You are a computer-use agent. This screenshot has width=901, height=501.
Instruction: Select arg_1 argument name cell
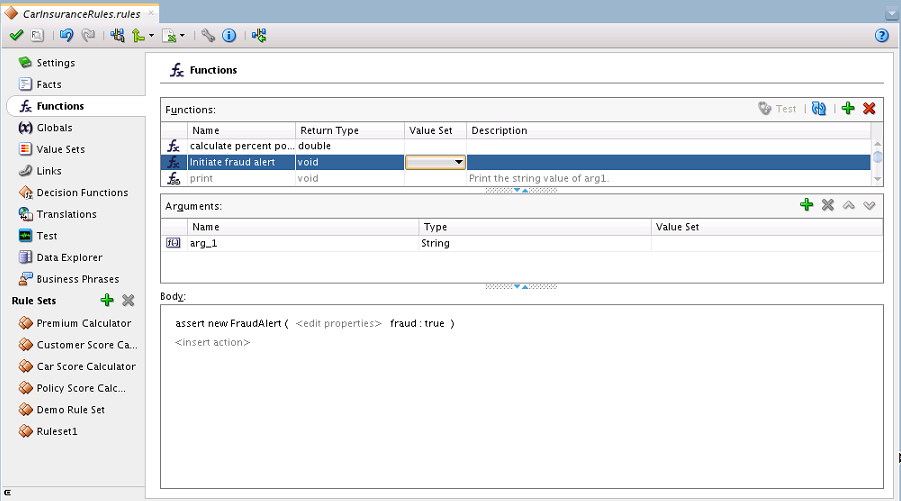303,243
